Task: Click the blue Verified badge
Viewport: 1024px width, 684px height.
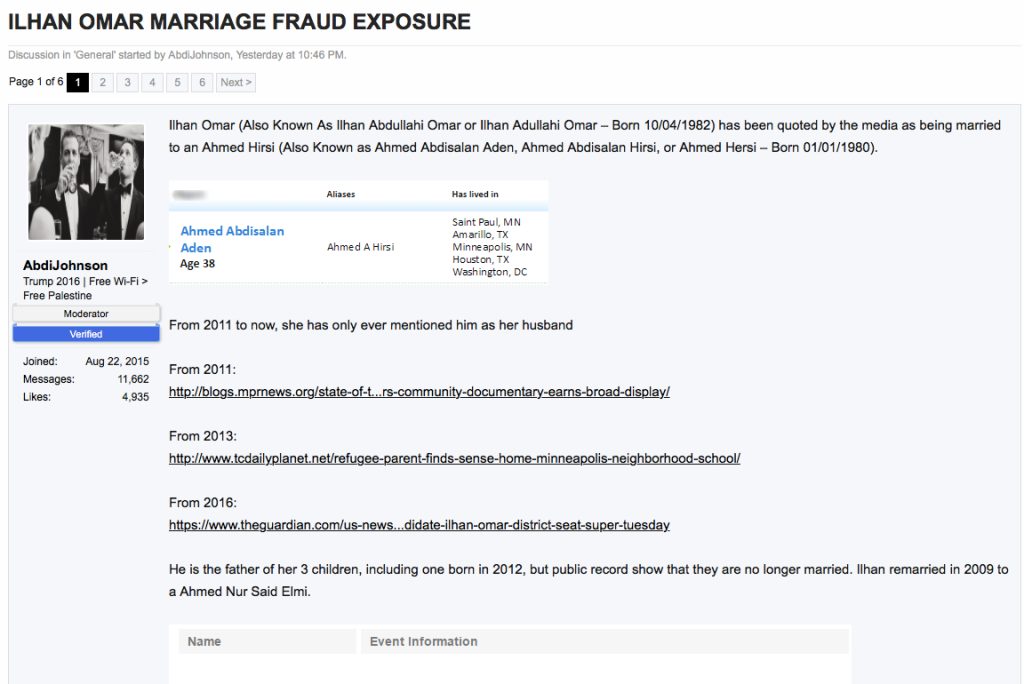Action: 86,334
